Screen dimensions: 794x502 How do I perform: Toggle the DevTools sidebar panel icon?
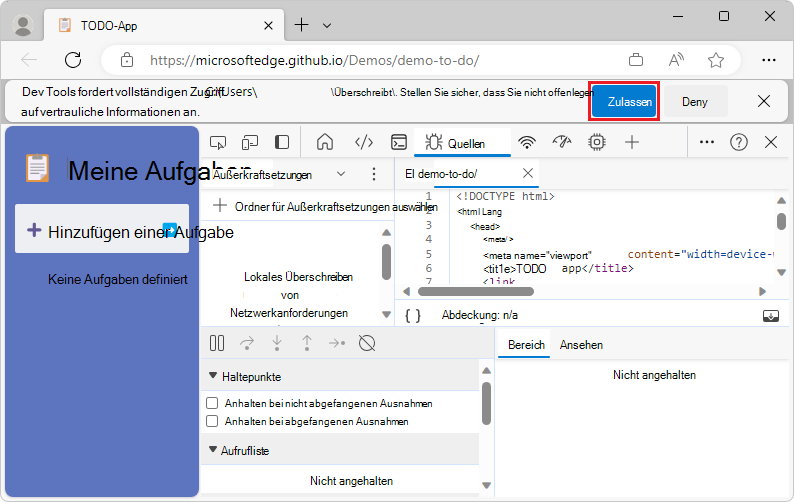click(x=282, y=142)
